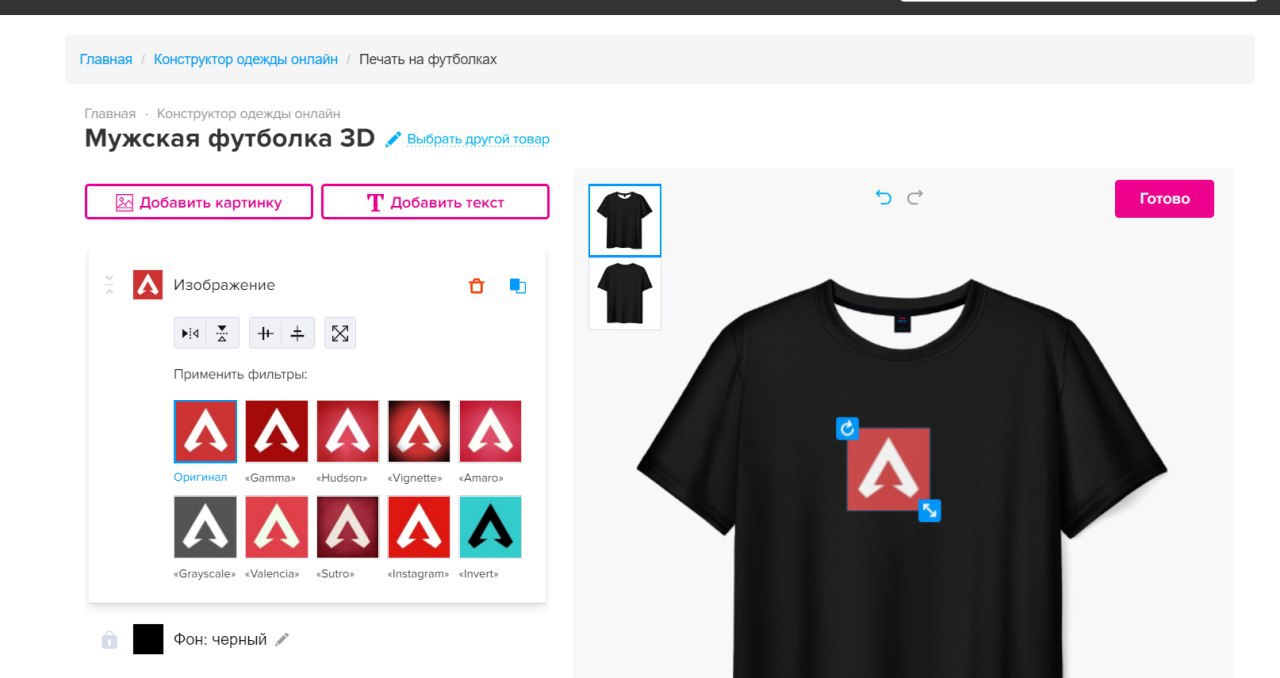This screenshot has height=678, width=1280.
Task: Duplicate the image layer with copy icon
Action: (x=517, y=286)
